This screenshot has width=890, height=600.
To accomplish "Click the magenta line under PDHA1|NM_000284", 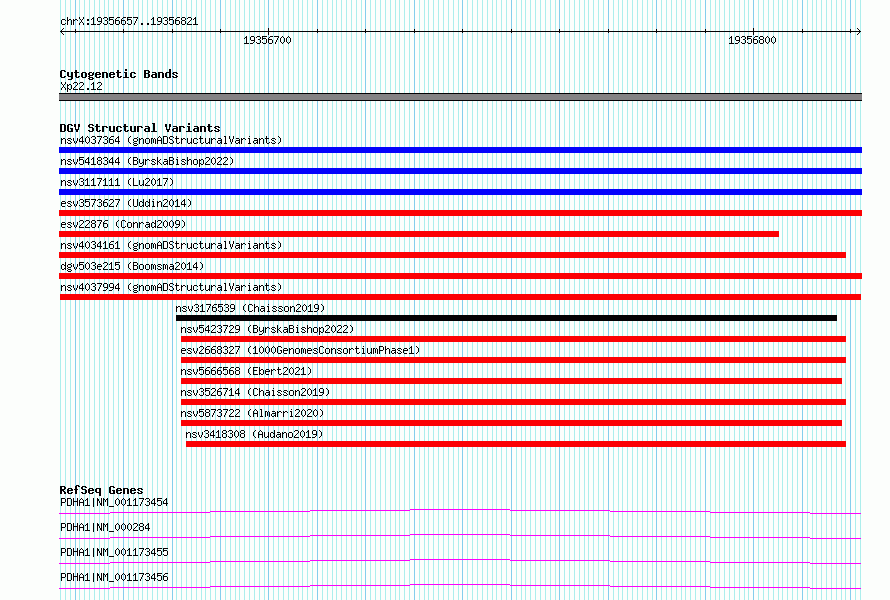I will pos(460,536).
